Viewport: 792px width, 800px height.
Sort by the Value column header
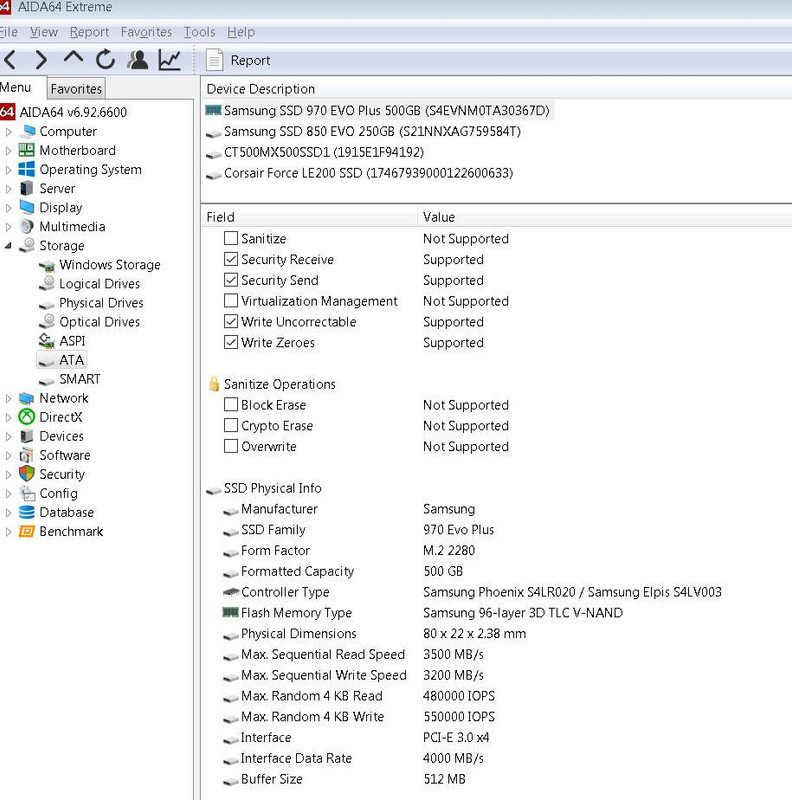(605, 217)
